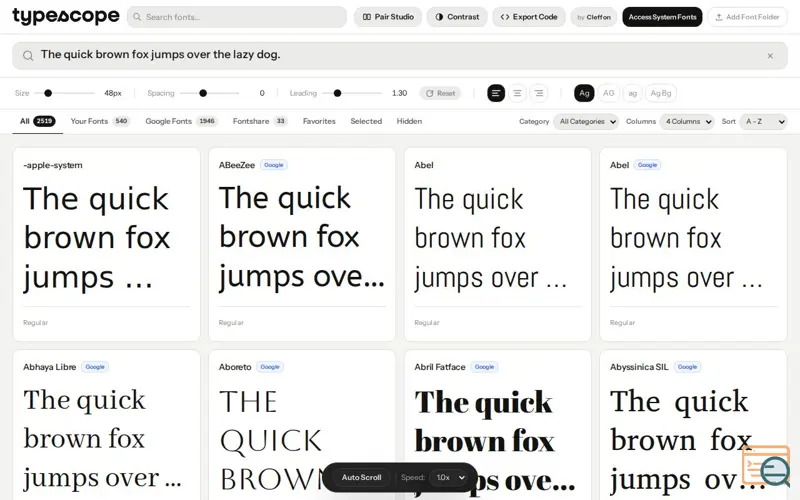
Task: Choose normal case 'Ag' option
Action: (x=584, y=93)
